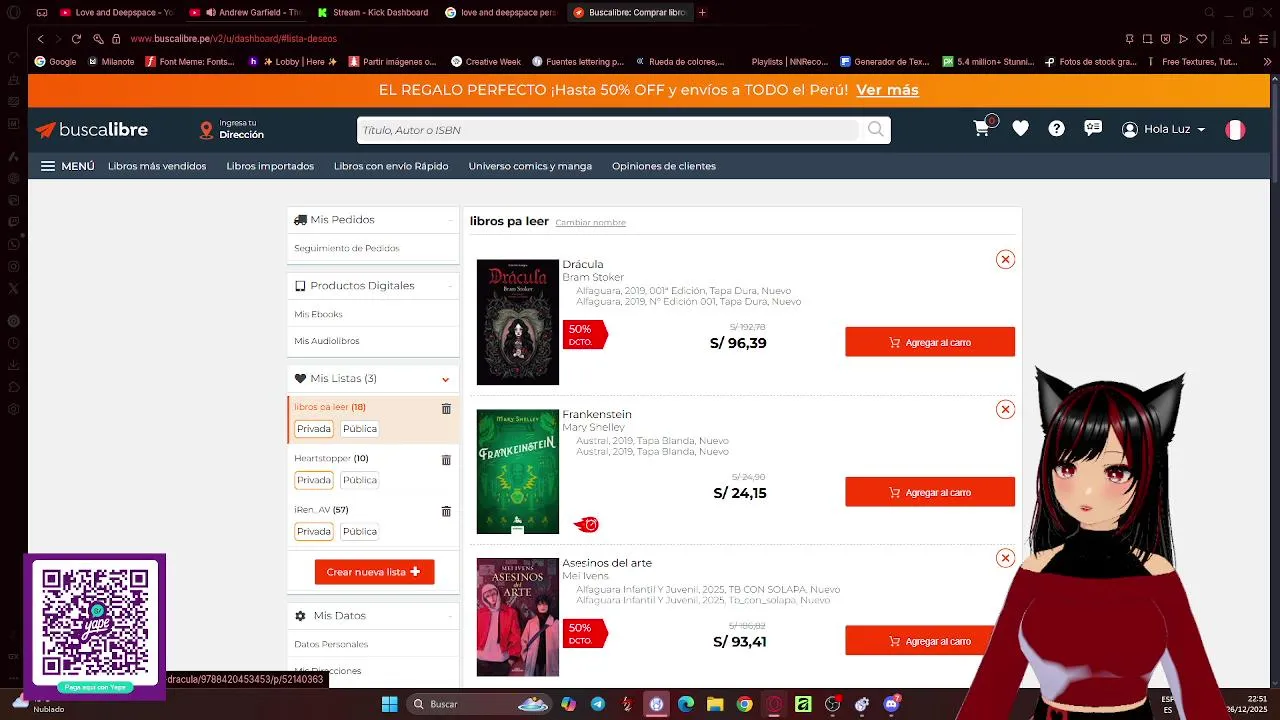Open the Hola Luz account dropdown
1280x720 pixels.
pos(1163,129)
